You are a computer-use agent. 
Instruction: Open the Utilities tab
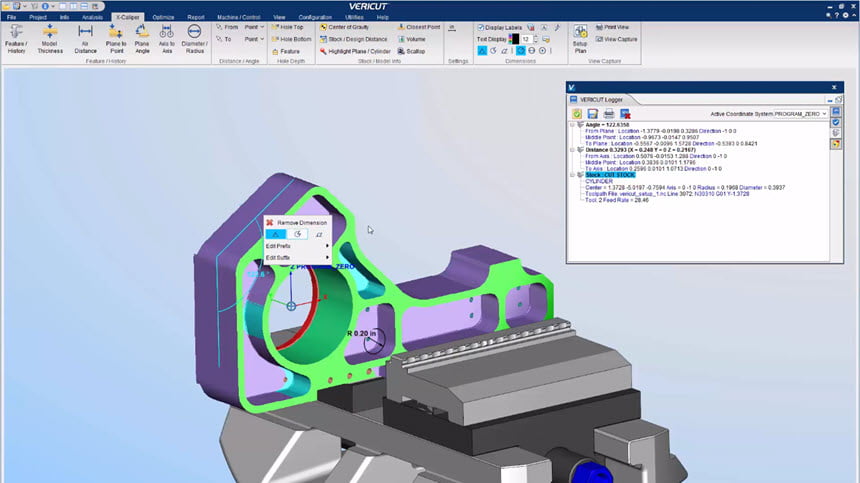point(354,17)
